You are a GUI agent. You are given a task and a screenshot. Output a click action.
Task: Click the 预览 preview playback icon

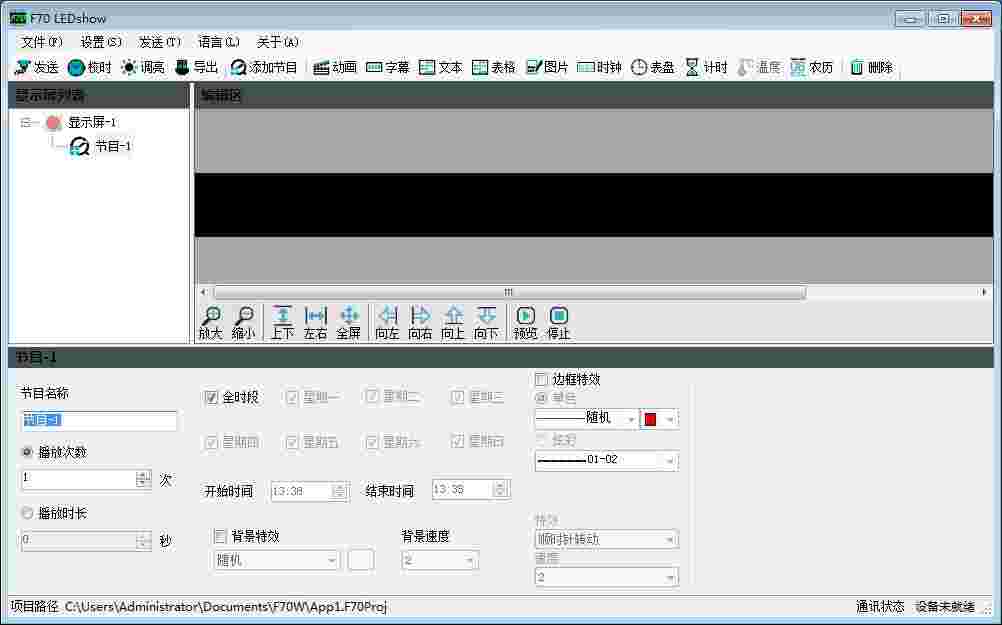point(526,318)
